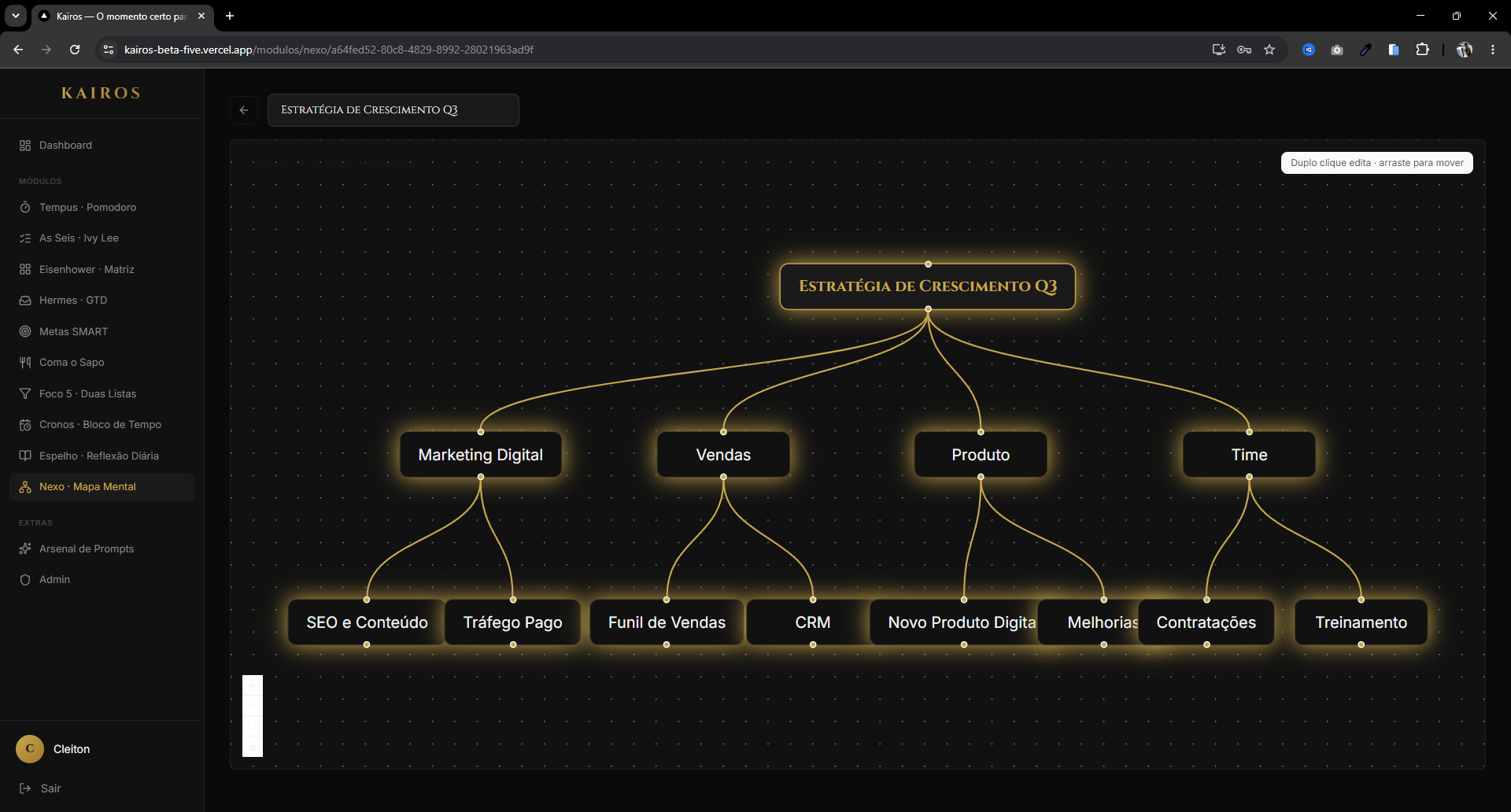Open Eisenhower · Matriz module
The height and width of the screenshot is (812, 1511).
(x=102, y=269)
